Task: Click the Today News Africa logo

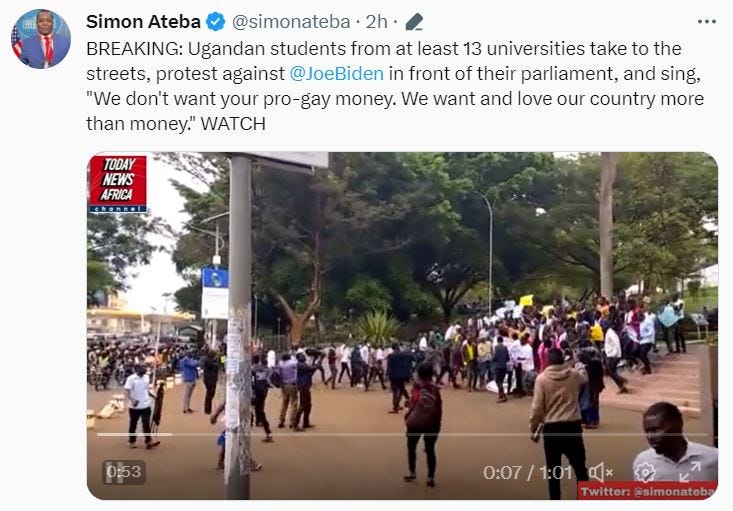Action: [117, 184]
